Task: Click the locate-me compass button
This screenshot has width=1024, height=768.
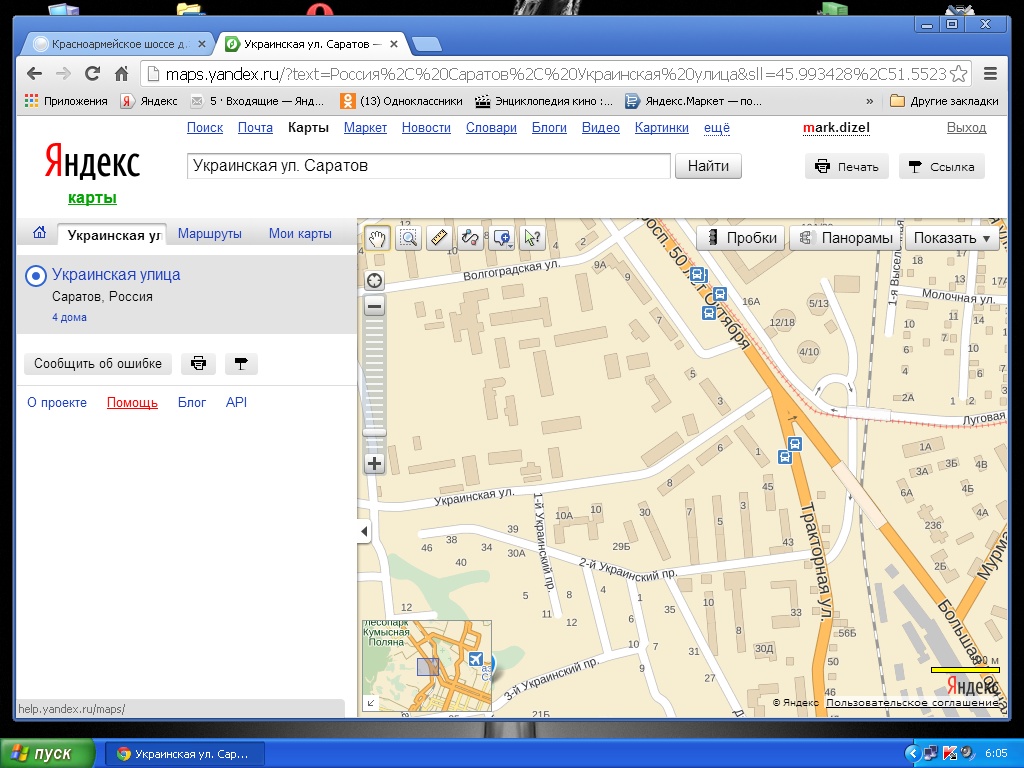Action: tap(374, 281)
